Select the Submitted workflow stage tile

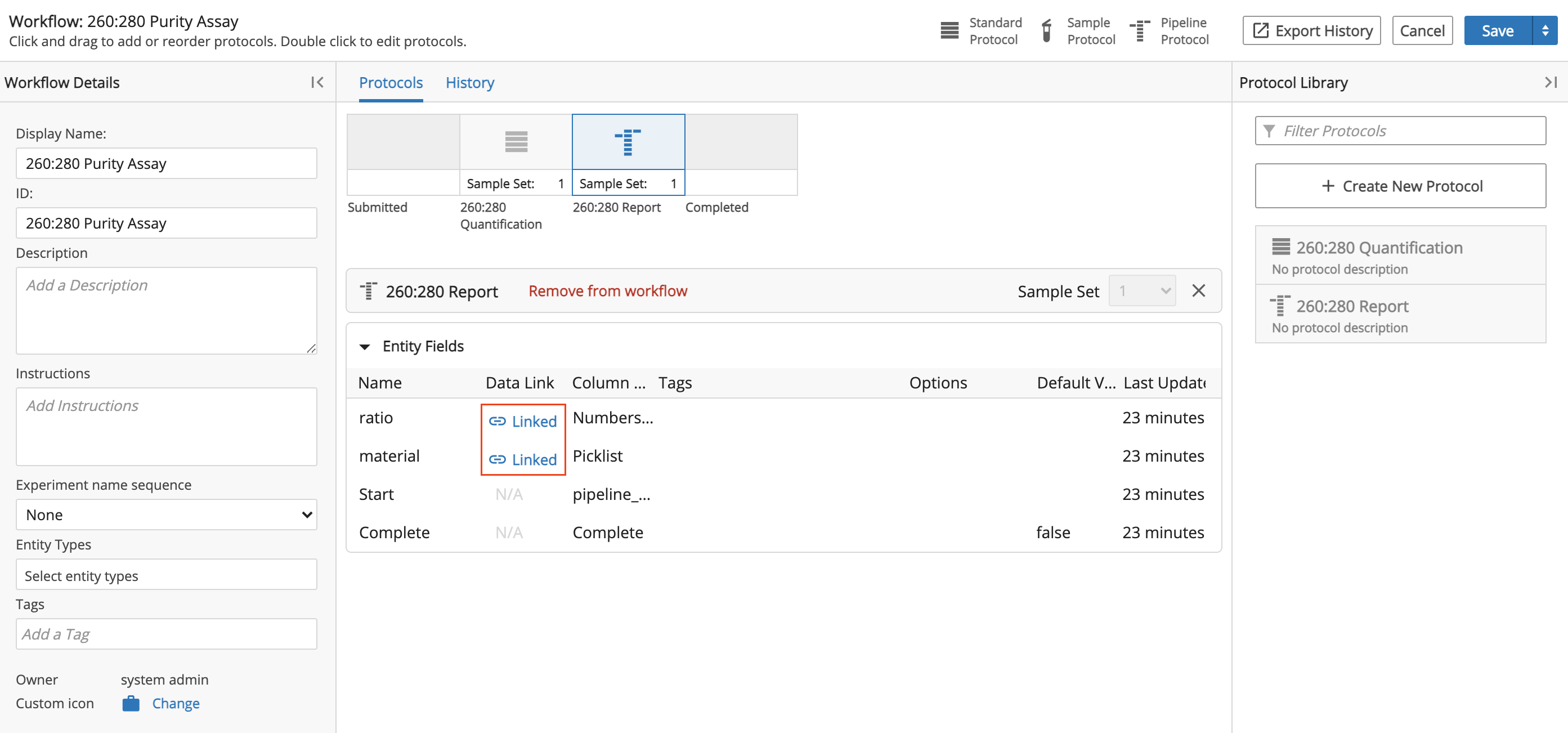[x=403, y=155]
